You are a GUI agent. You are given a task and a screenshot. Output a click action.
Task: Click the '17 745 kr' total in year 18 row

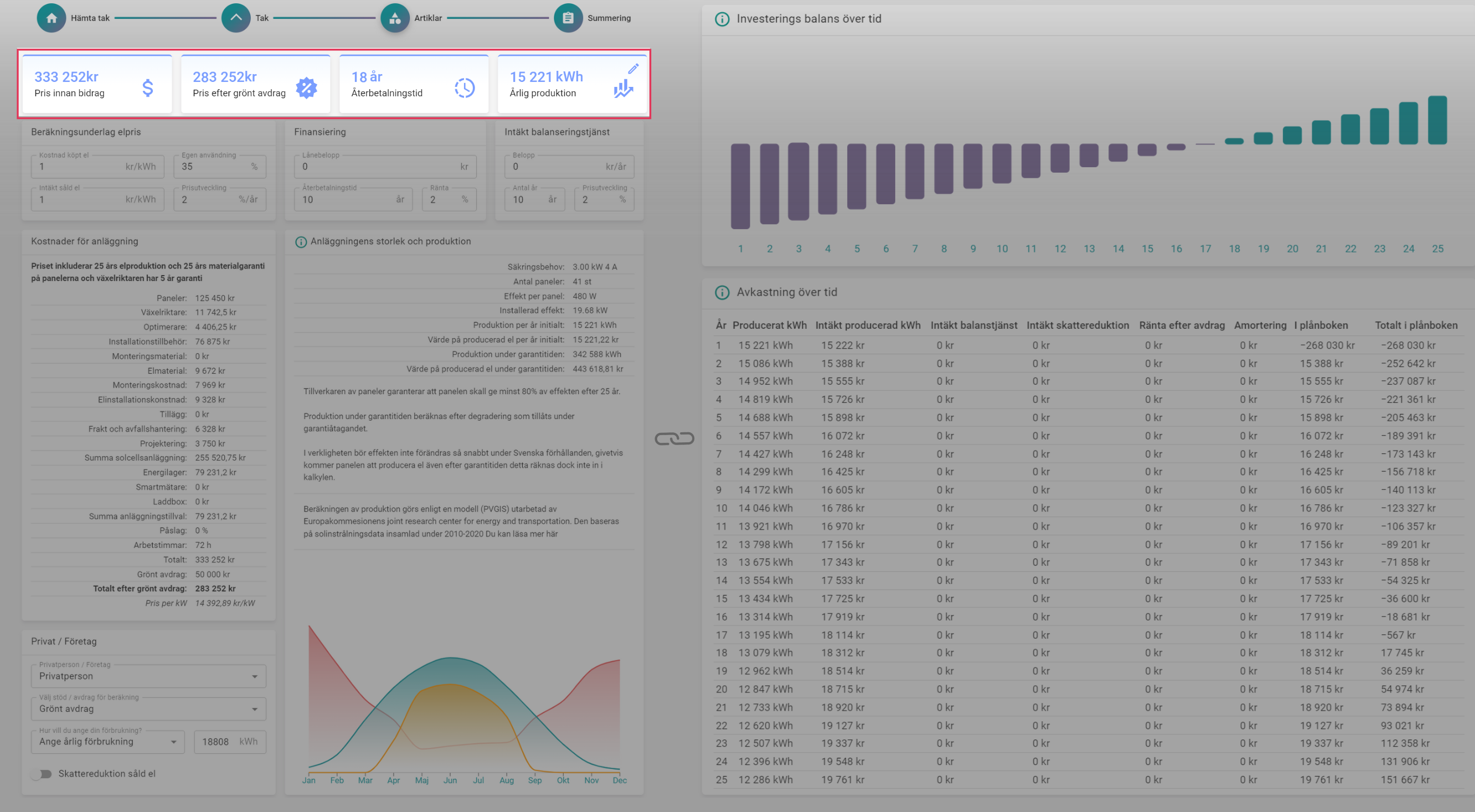pos(1402,653)
